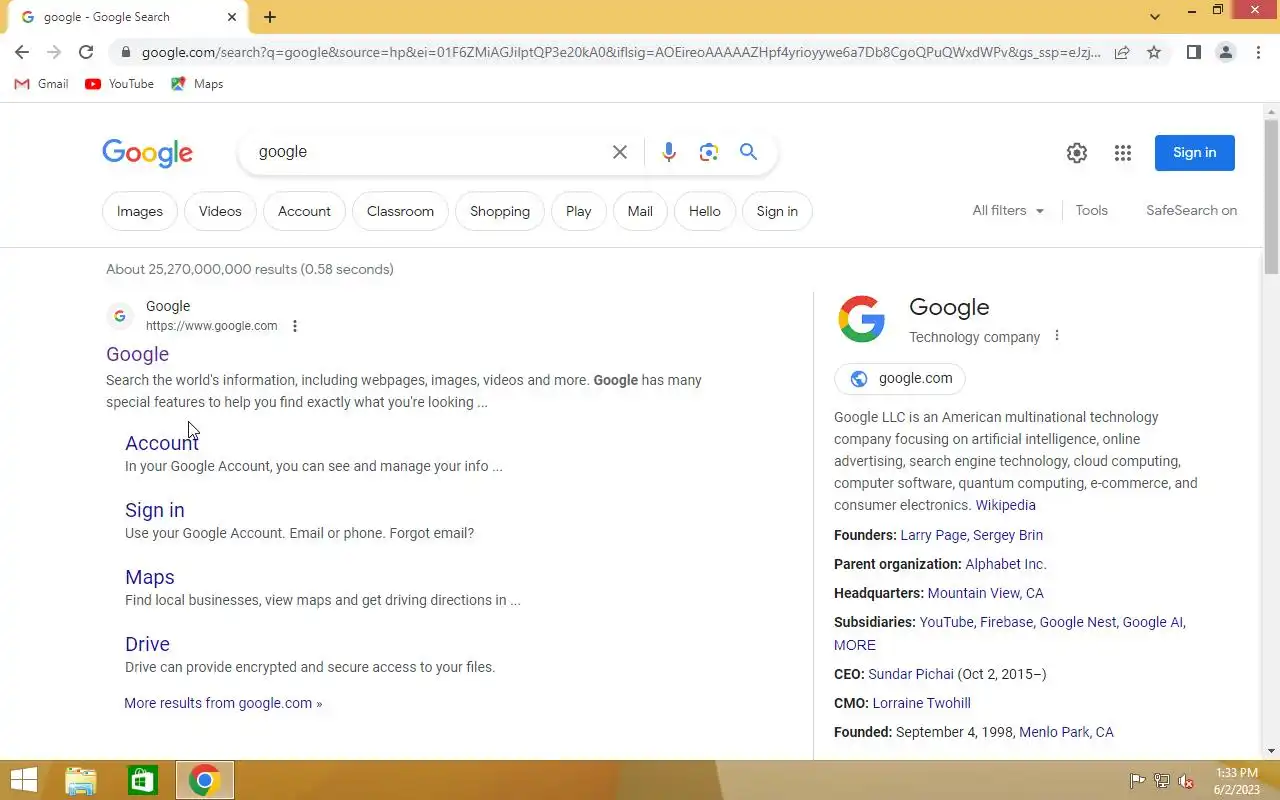The image size is (1280, 800).
Task: Click Sundar Pichai link
Action: (x=911, y=674)
